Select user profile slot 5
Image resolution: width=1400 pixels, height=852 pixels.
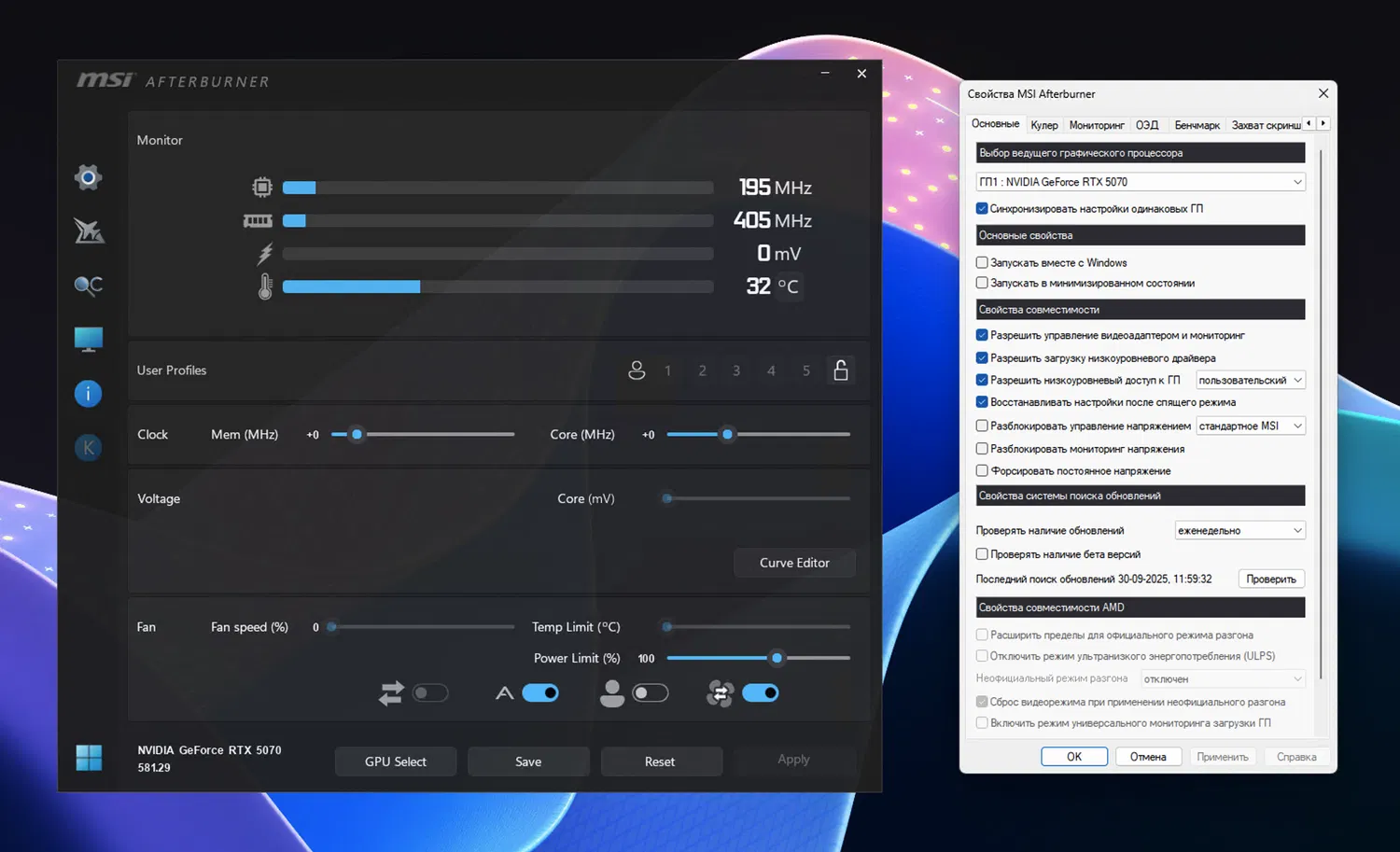(x=806, y=370)
